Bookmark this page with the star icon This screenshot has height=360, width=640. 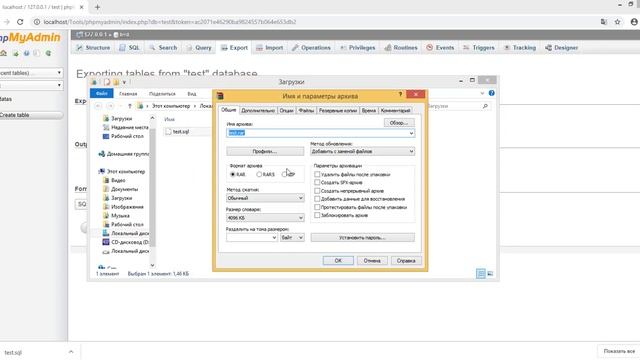pyautogui.click(x=618, y=22)
